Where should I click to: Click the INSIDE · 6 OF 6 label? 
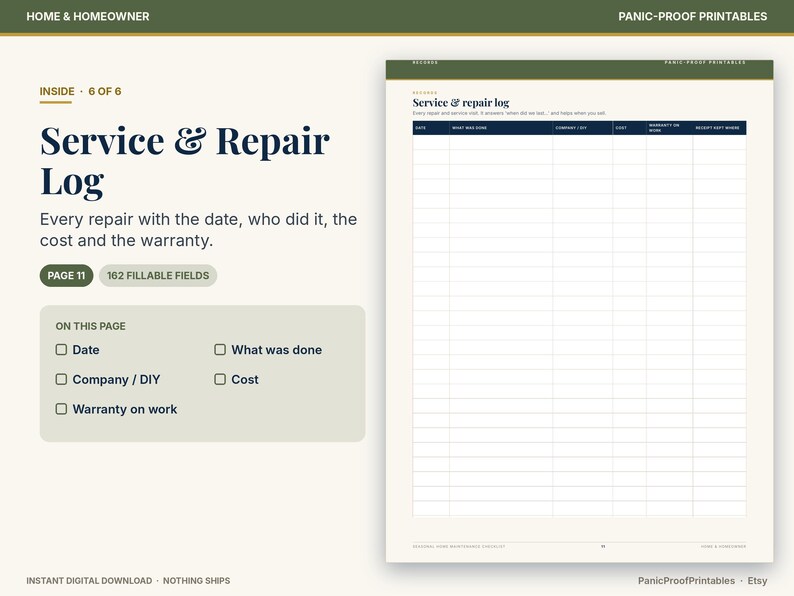[81, 92]
